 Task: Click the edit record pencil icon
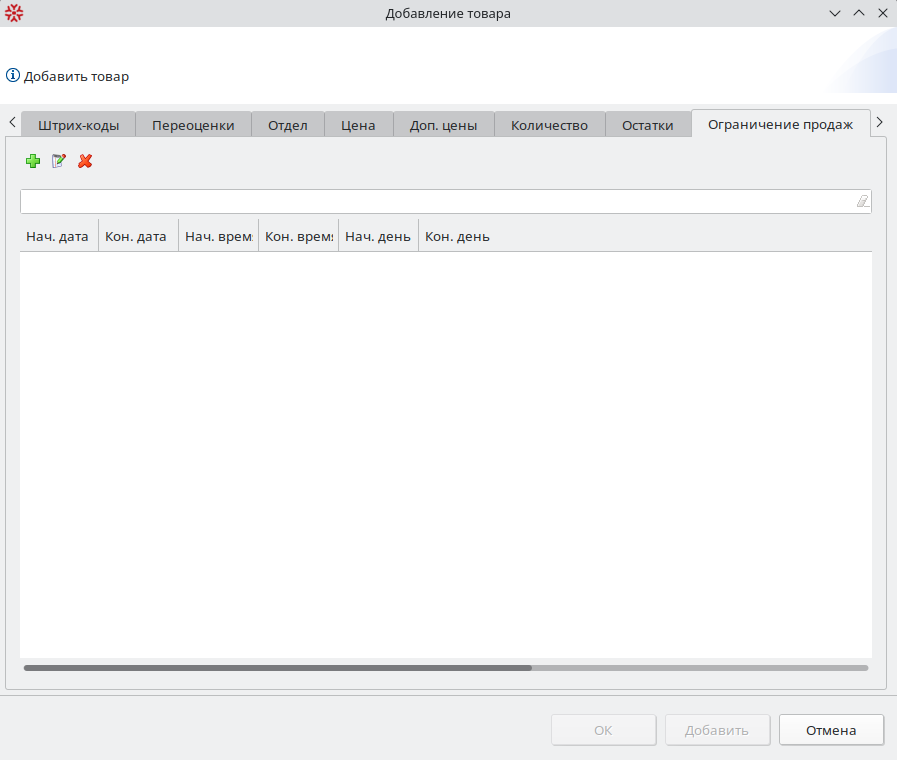[59, 161]
